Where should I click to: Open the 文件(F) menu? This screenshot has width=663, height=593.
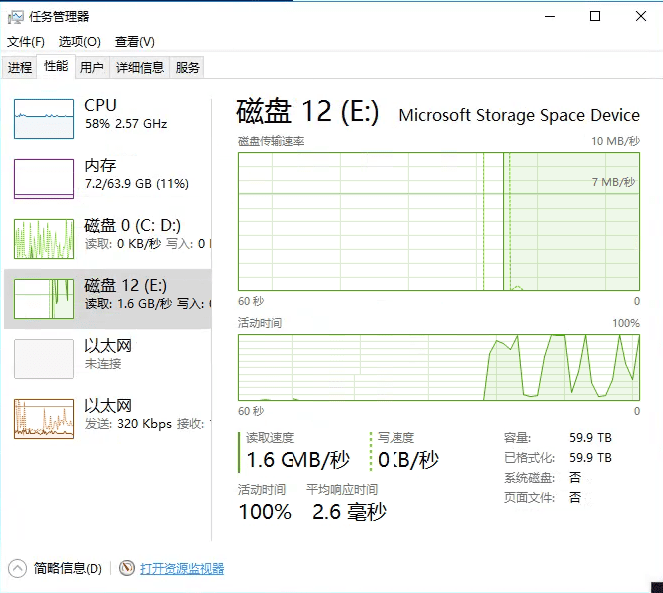26,42
